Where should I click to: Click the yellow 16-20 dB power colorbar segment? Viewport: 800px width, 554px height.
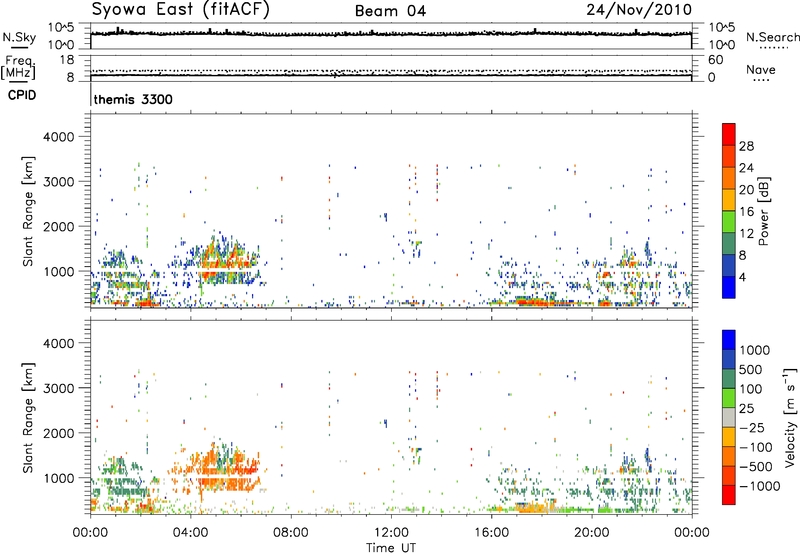coord(729,200)
